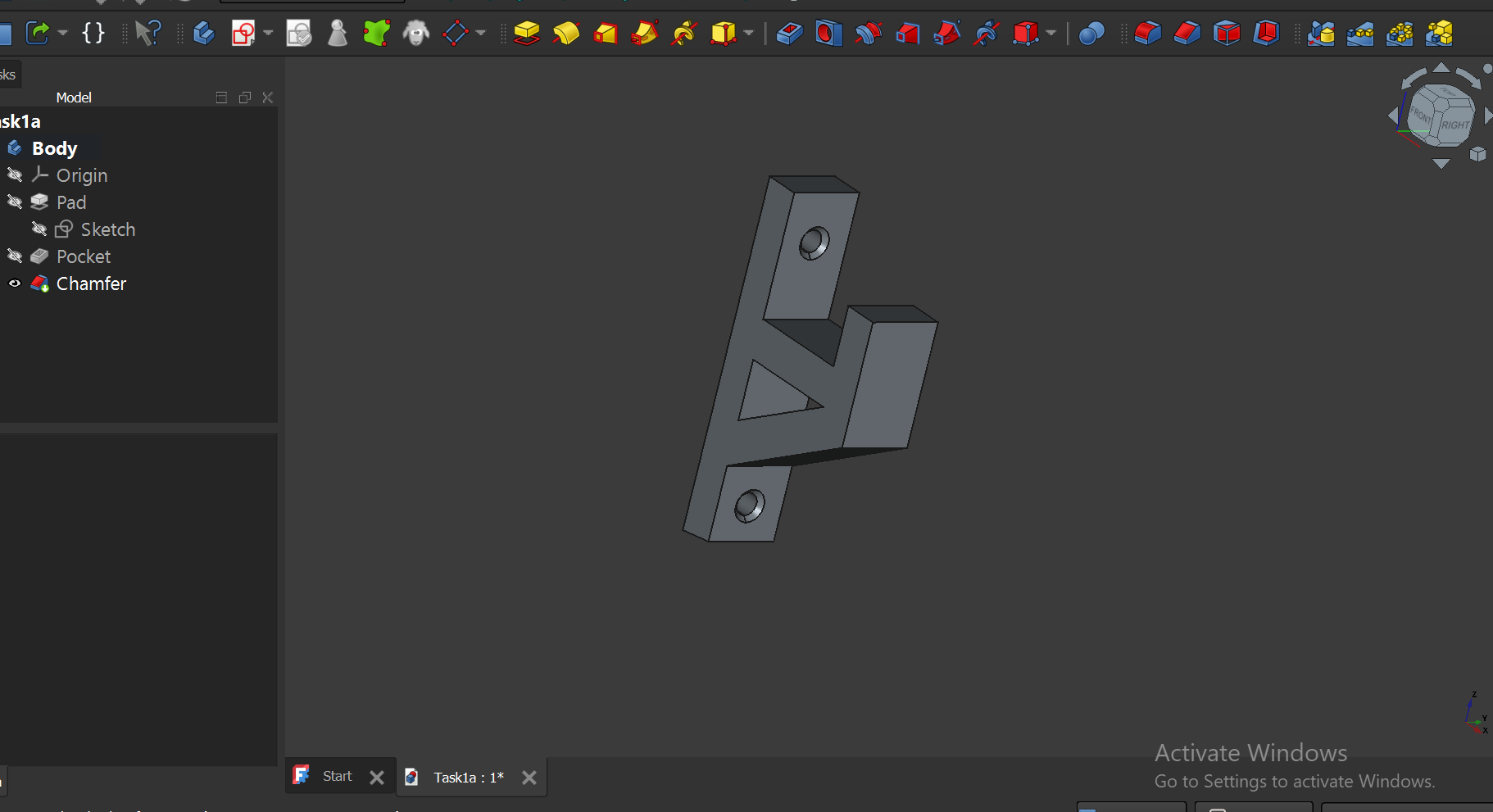Select the Mirrored feature tool
The image size is (1493, 812).
[x=1321, y=34]
